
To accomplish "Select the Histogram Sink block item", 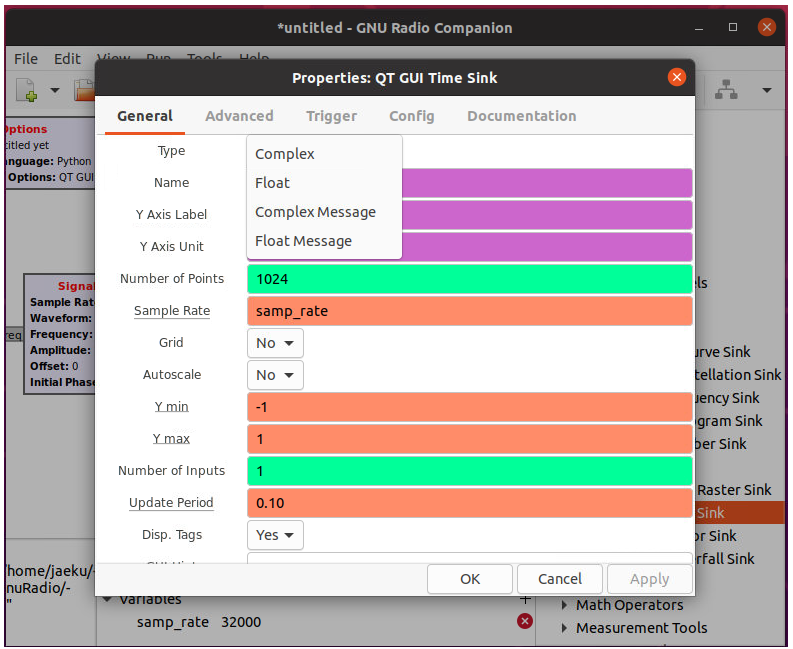I will 729,420.
